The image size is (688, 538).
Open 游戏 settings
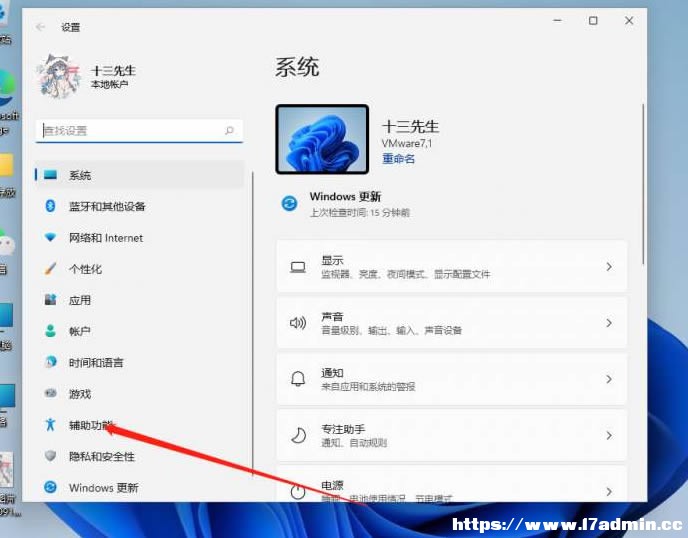[139, 394]
